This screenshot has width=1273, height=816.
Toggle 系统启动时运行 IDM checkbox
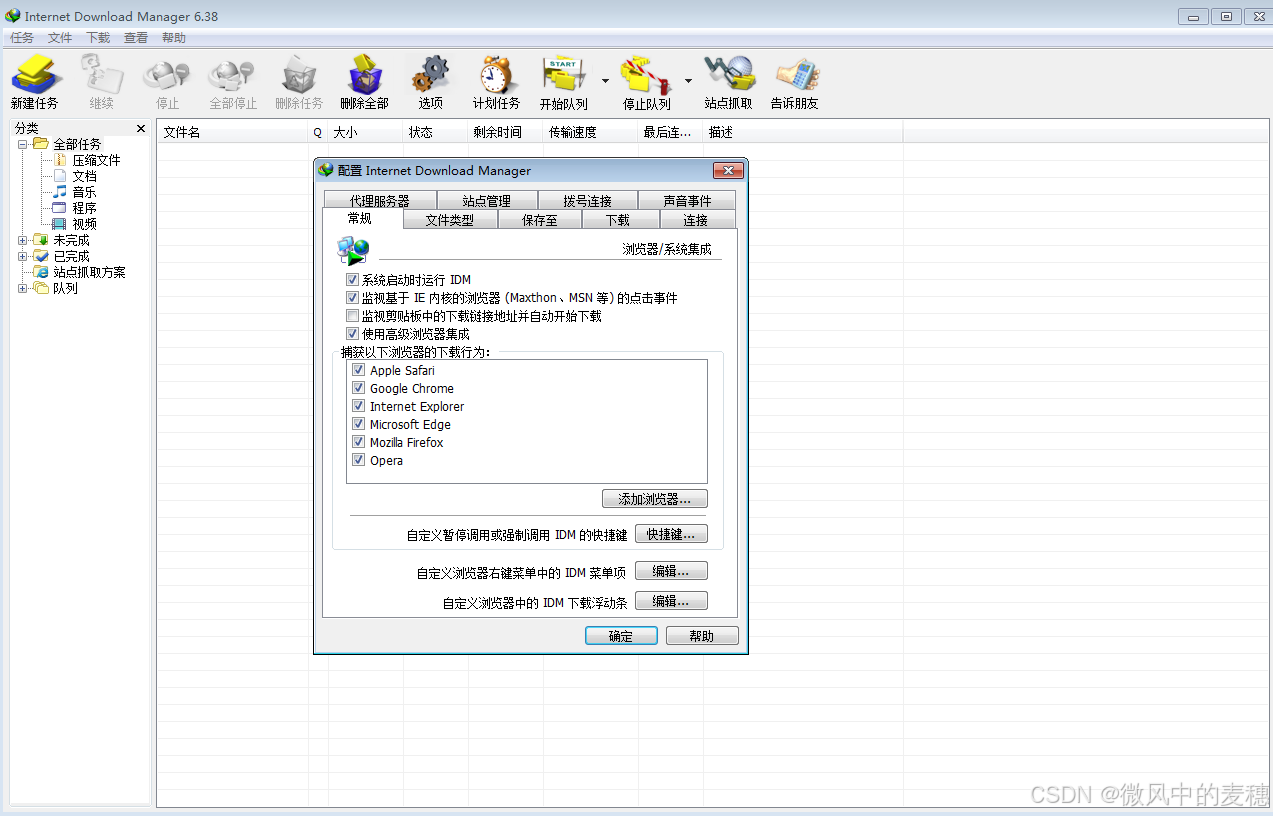point(352,280)
